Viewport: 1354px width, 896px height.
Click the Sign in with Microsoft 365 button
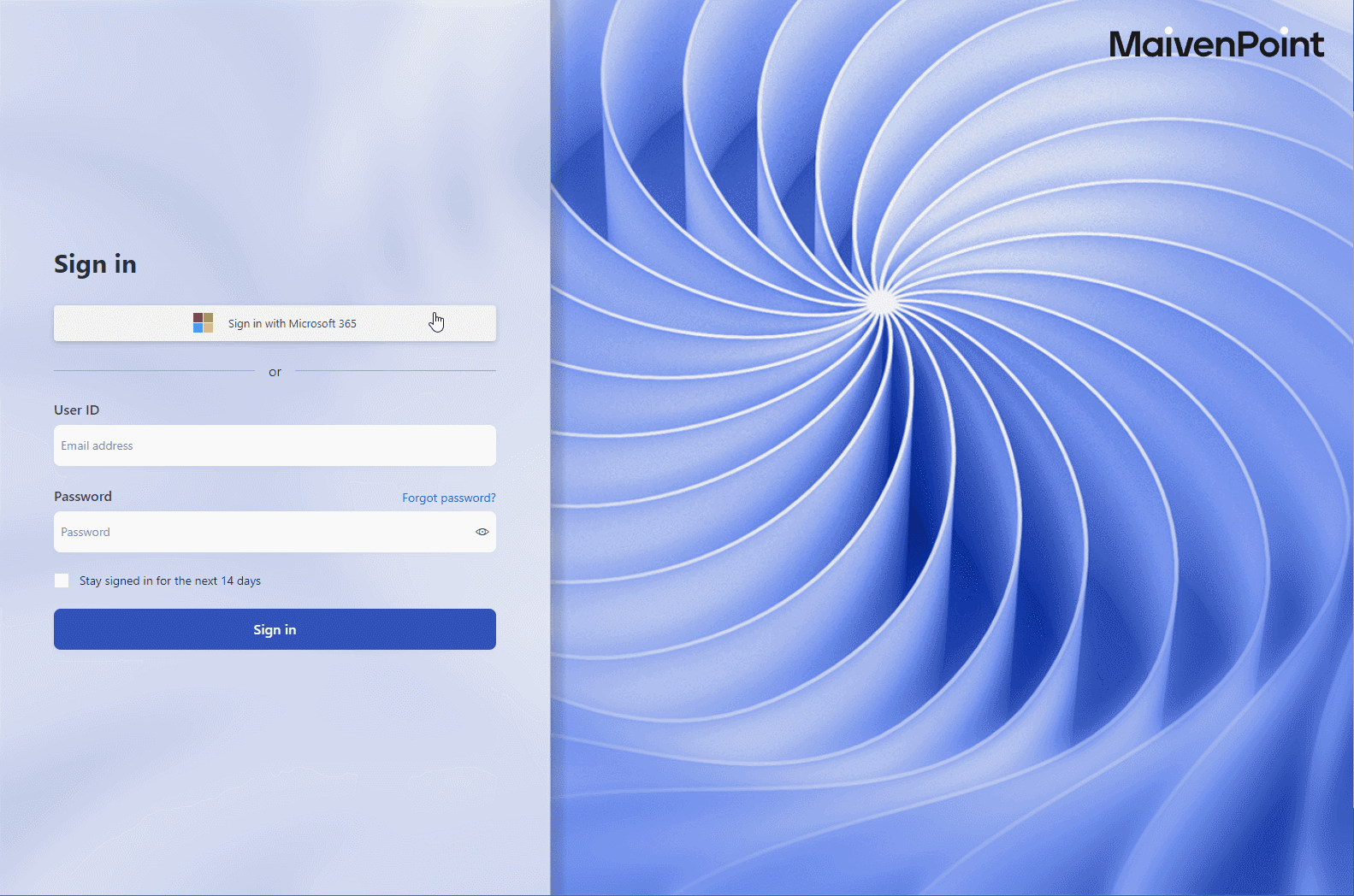click(275, 323)
